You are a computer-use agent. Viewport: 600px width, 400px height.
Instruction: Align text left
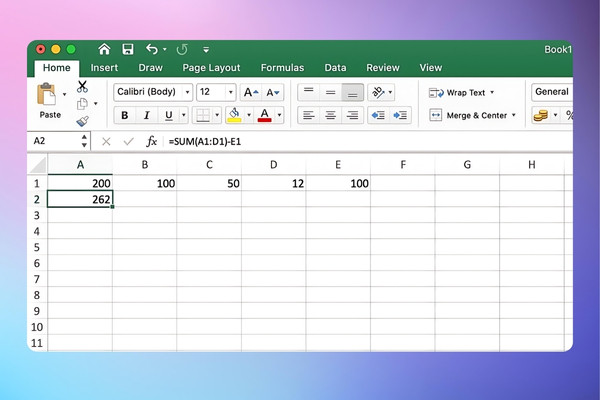point(308,115)
